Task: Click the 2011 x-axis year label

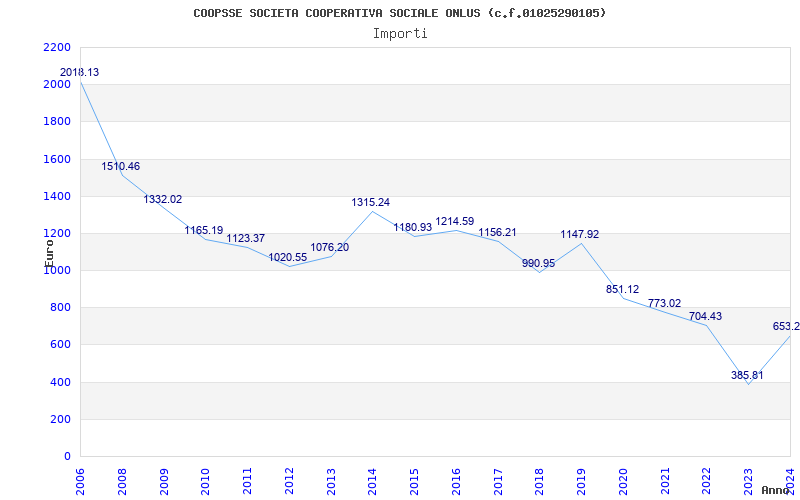Action: coord(247,481)
